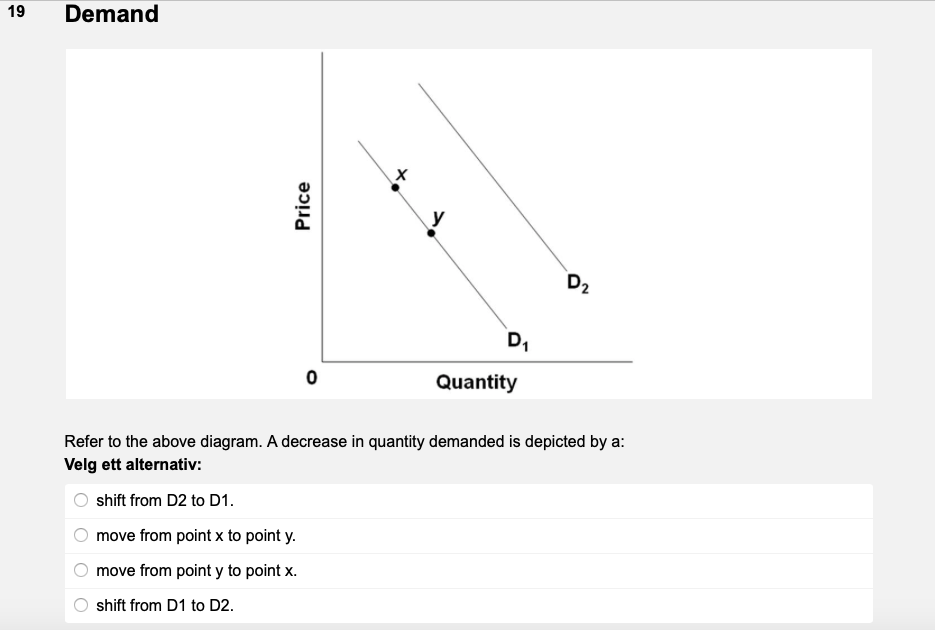Click the 'Demand' question heading
Viewport: 935px width, 630px height.
(x=112, y=14)
